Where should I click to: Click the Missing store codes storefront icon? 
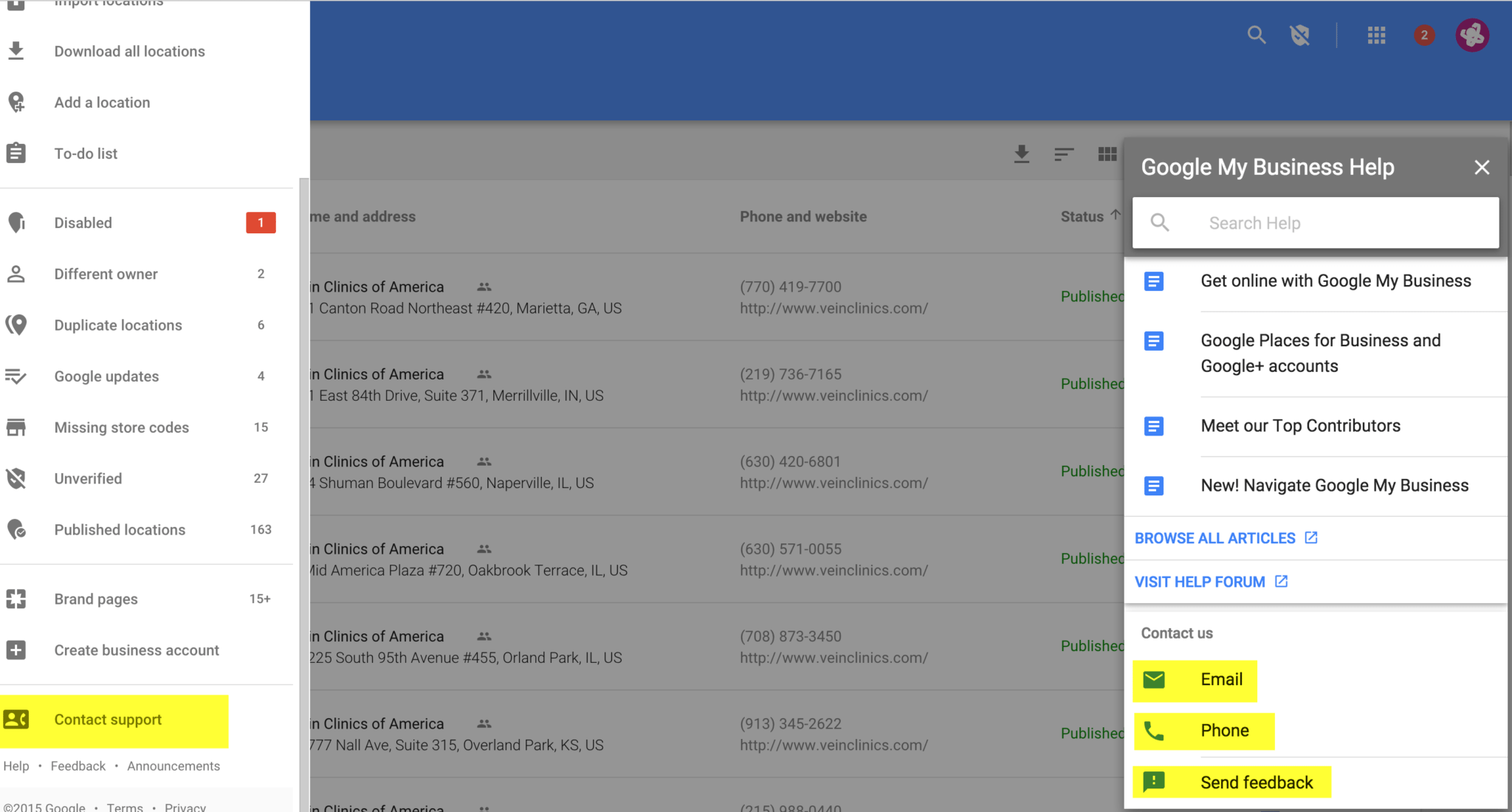pyautogui.click(x=16, y=427)
